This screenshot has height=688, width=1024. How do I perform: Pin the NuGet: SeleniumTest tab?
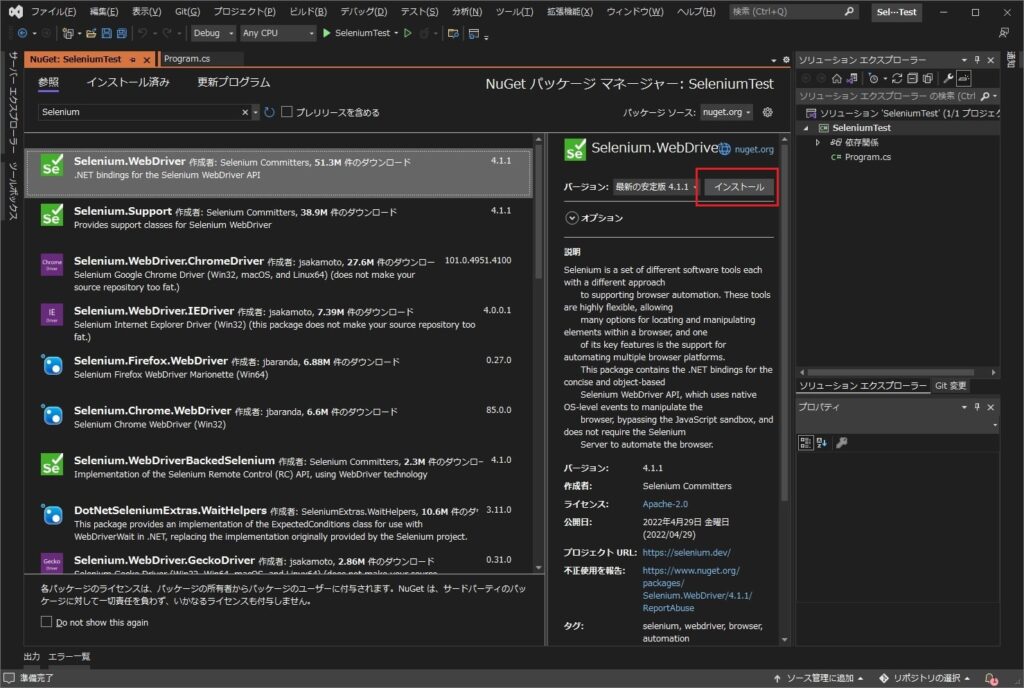133,59
